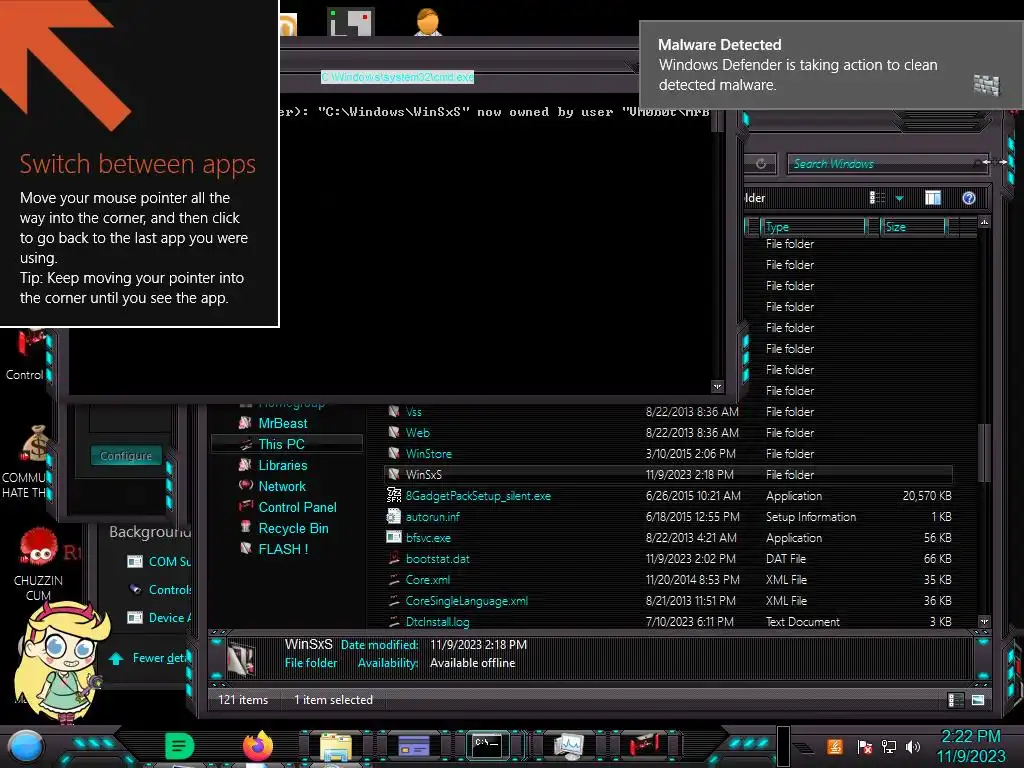This screenshot has width=1024, height=768.
Task: Select MrBeast in navigation pane
Action: tap(283, 423)
